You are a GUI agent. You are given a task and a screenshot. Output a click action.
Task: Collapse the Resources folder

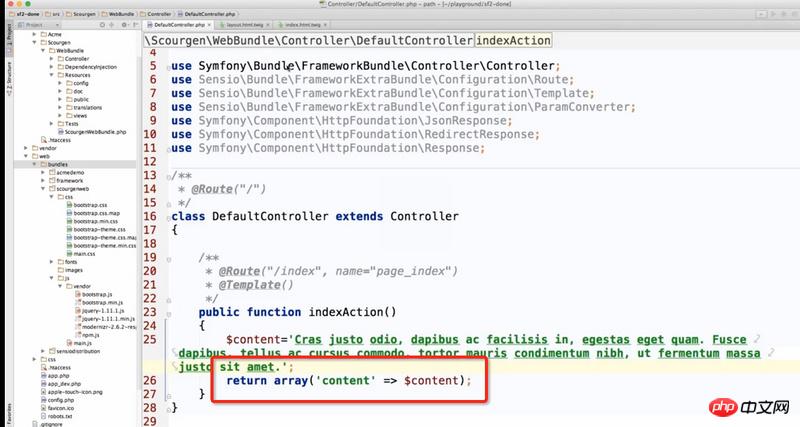tap(52, 75)
